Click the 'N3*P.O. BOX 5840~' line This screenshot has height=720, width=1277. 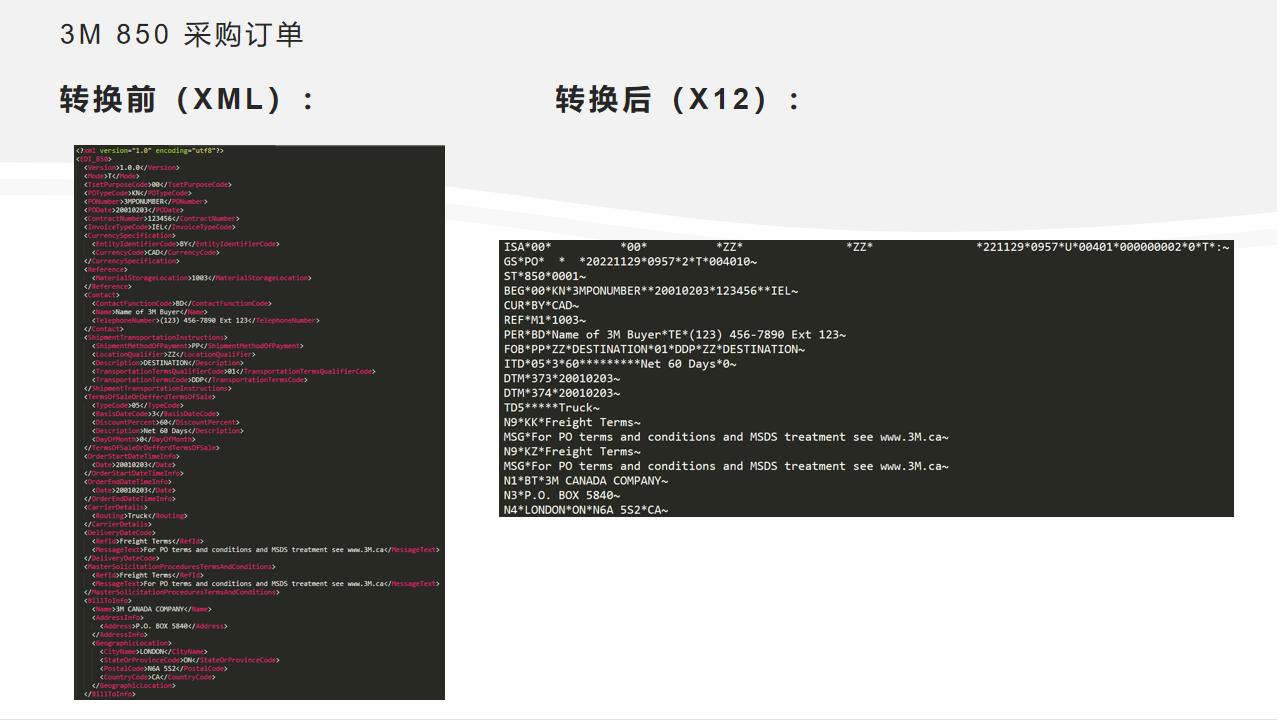pos(561,495)
